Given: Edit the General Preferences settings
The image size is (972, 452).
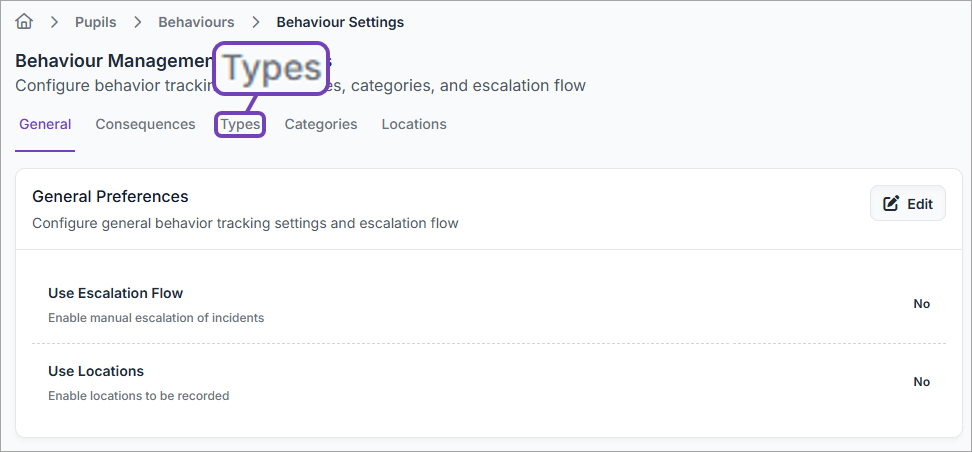Looking at the screenshot, I should coord(907,204).
